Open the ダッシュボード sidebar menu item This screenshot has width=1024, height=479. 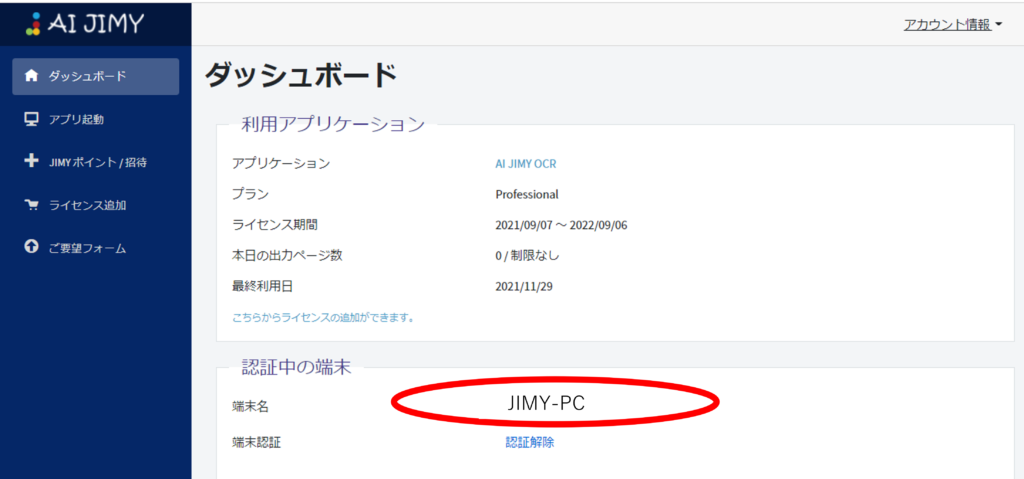click(x=95, y=76)
